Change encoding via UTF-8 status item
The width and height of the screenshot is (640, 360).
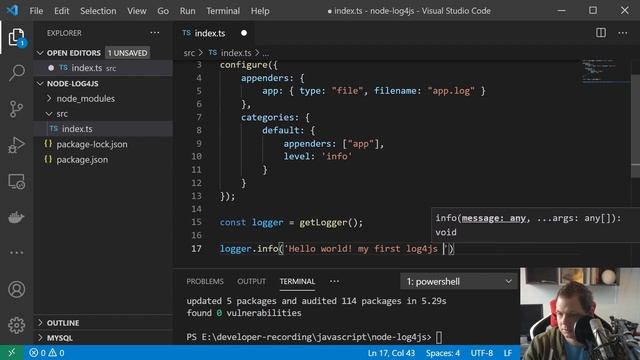coord(482,353)
